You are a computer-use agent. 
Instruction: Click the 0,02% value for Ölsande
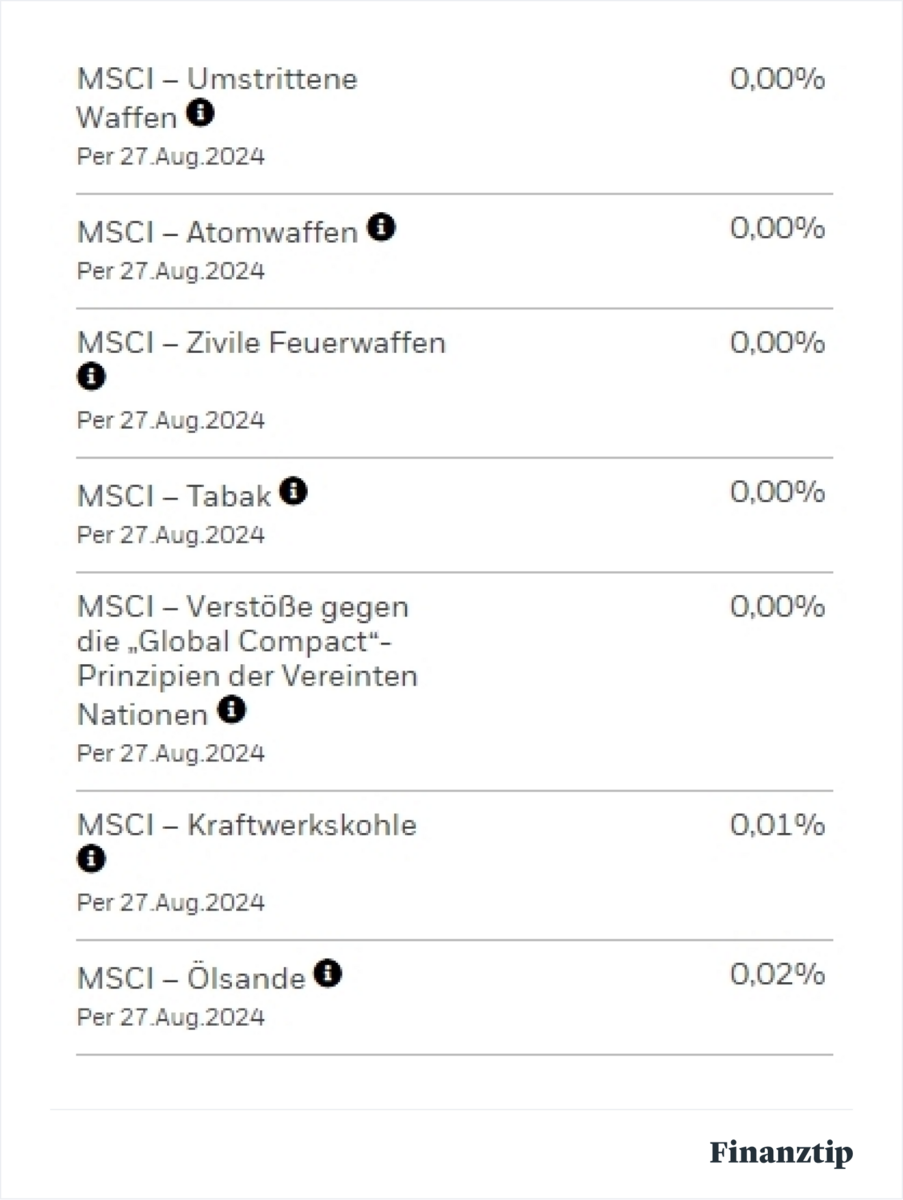[777, 974]
